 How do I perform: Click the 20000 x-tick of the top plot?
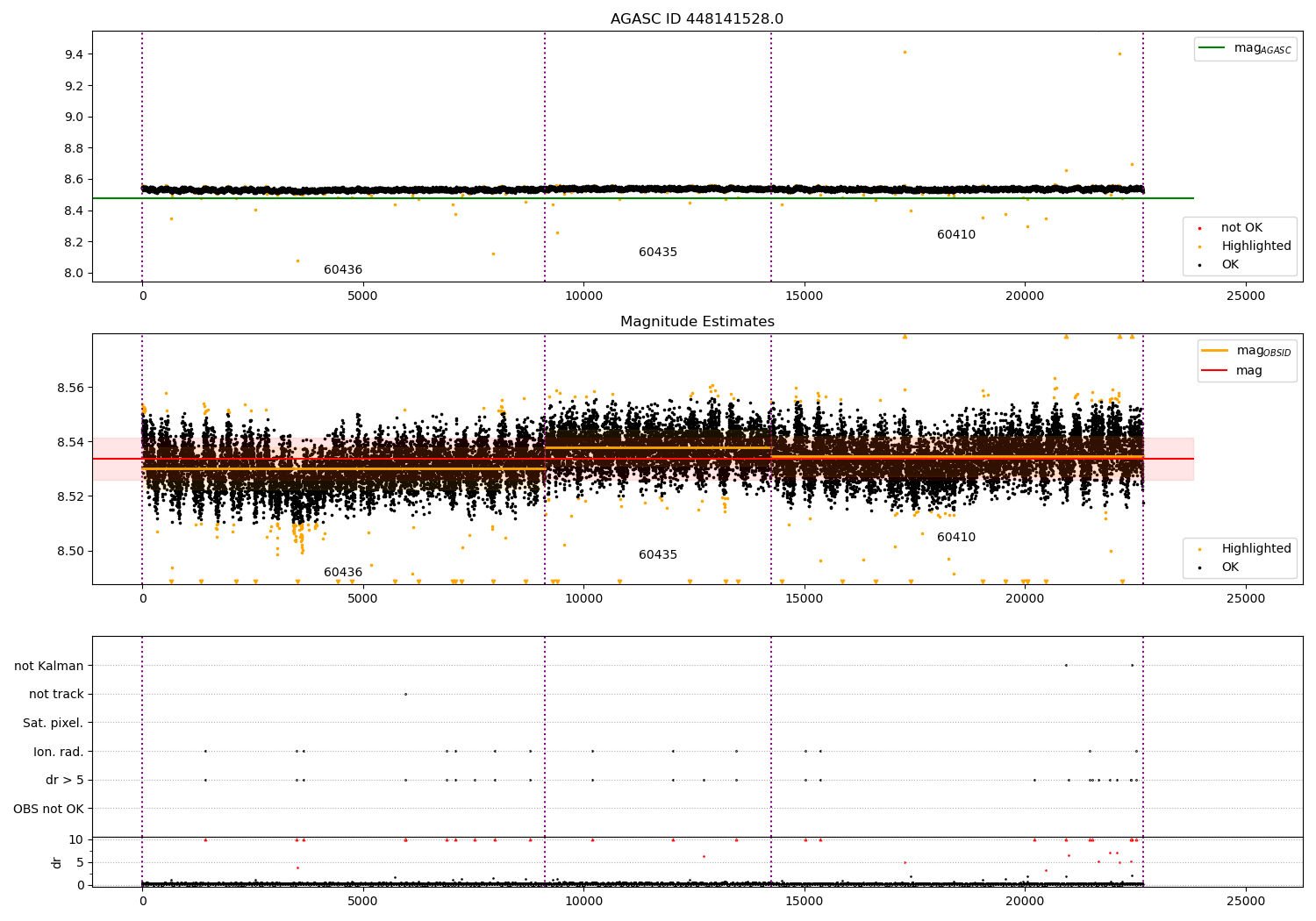1025,296
